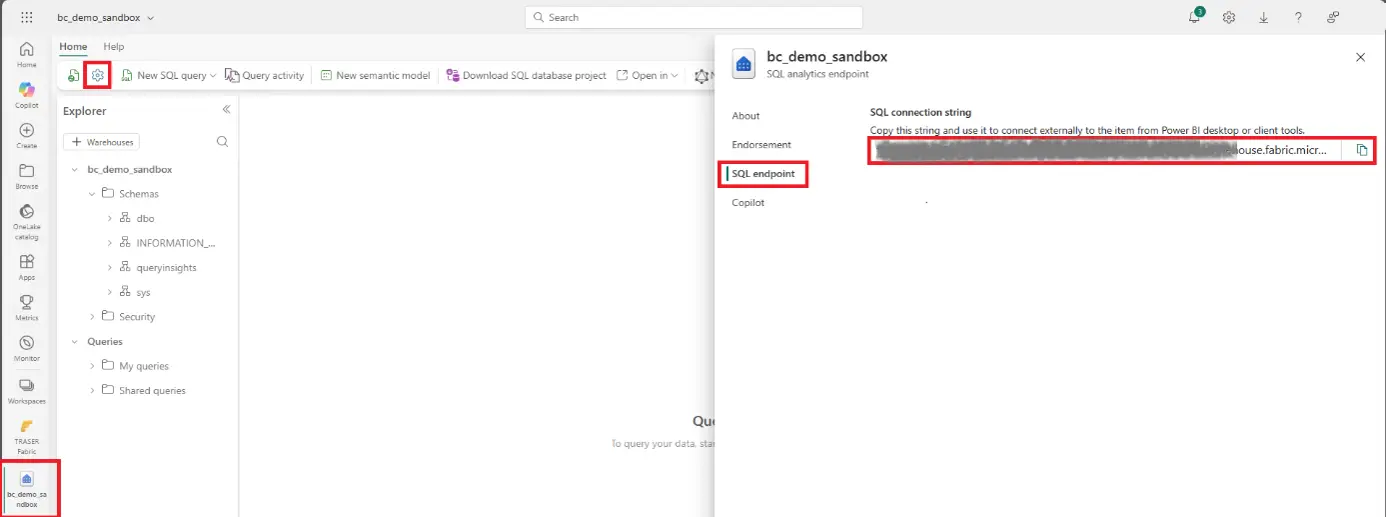The height and width of the screenshot is (517, 1386).
Task: Click the warehouse icon beside bc_demo_sandbox title
Action: click(x=744, y=64)
